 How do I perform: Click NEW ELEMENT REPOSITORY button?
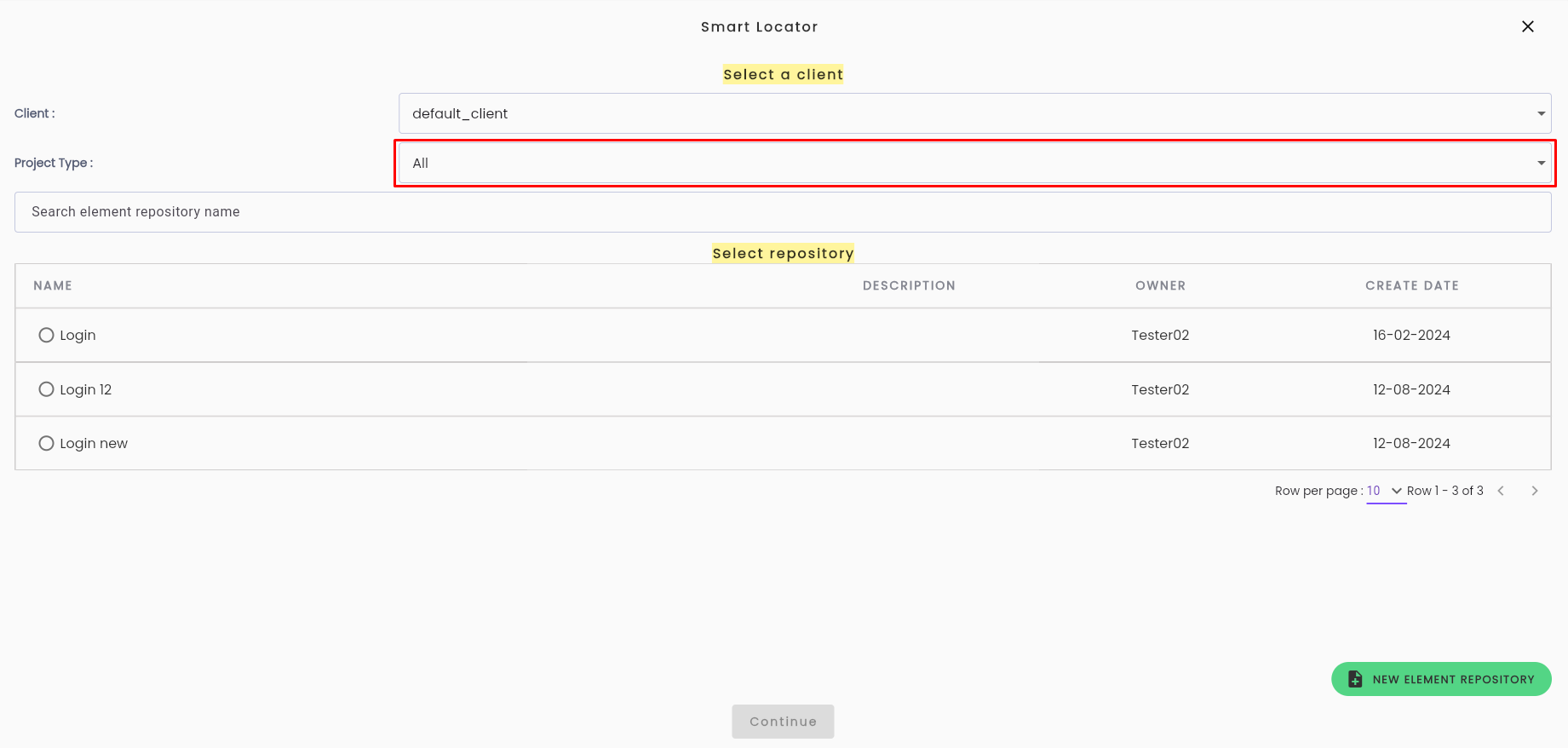click(1441, 679)
